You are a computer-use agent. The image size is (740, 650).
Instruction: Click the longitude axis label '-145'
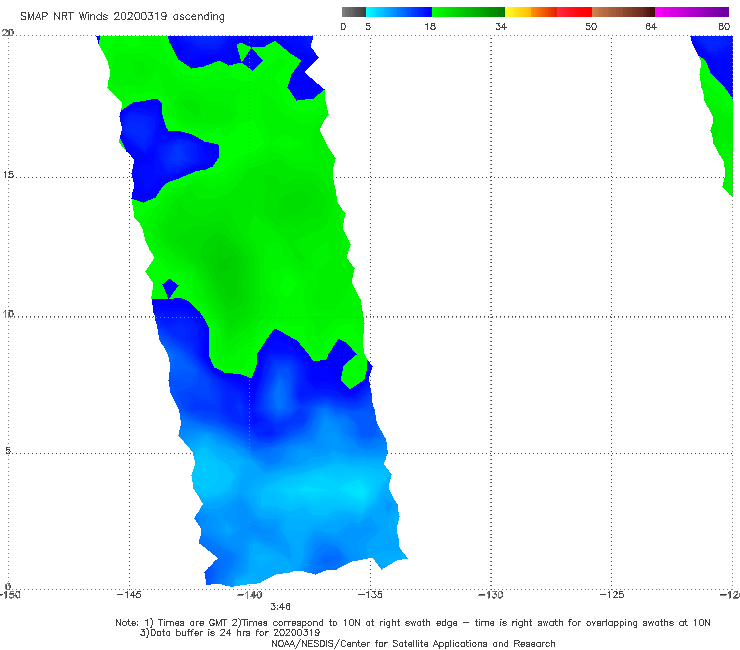129,595
